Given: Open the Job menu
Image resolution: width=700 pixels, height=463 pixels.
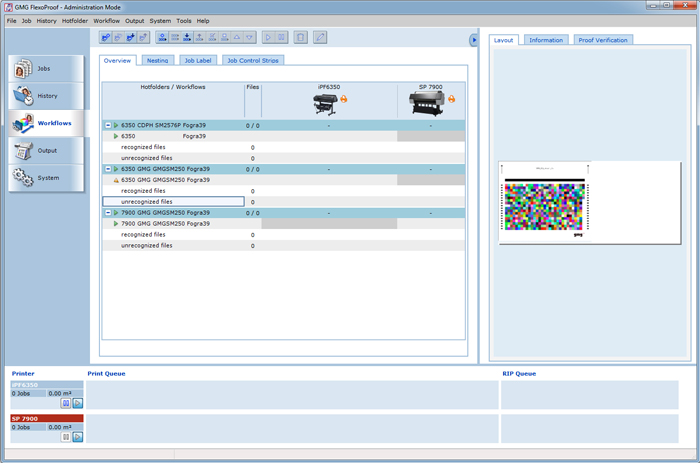Looking at the screenshot, I should (26, 21).
